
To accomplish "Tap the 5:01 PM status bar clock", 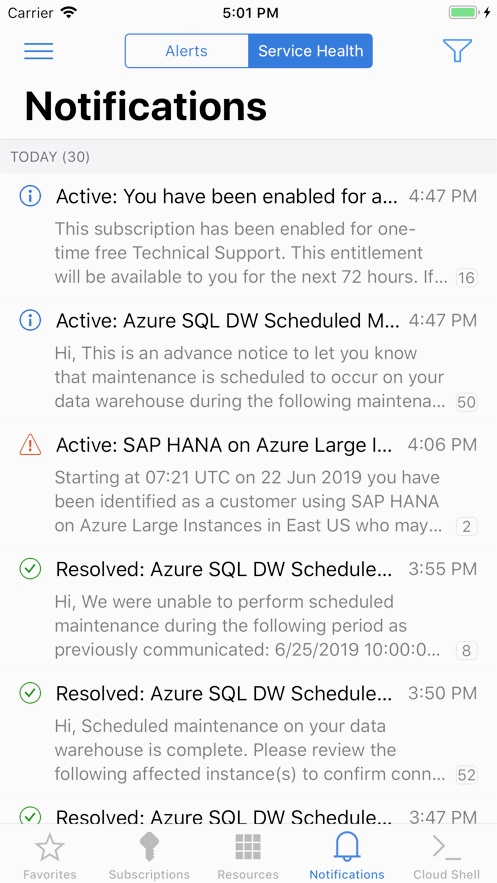I will coord(250,13).
